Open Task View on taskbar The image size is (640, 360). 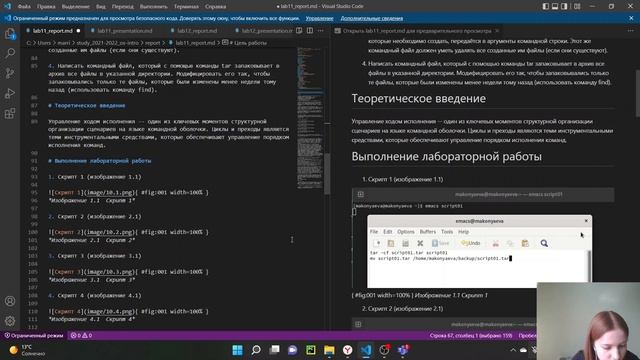pos(275,350)
